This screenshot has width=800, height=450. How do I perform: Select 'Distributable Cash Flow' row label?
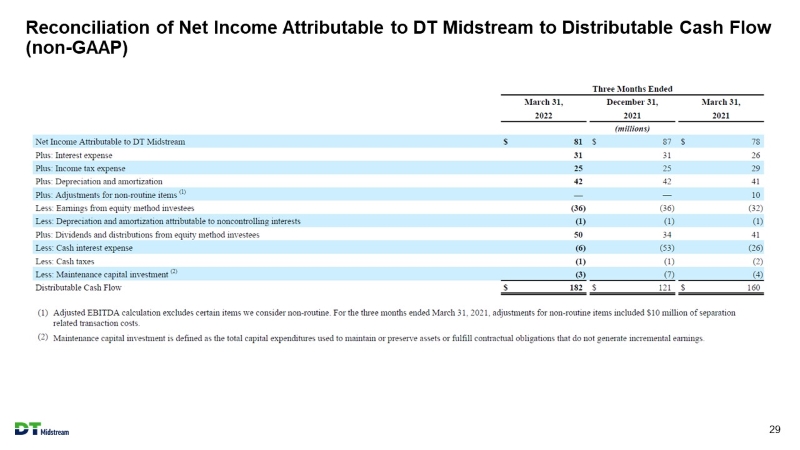(x=78, y=288)
